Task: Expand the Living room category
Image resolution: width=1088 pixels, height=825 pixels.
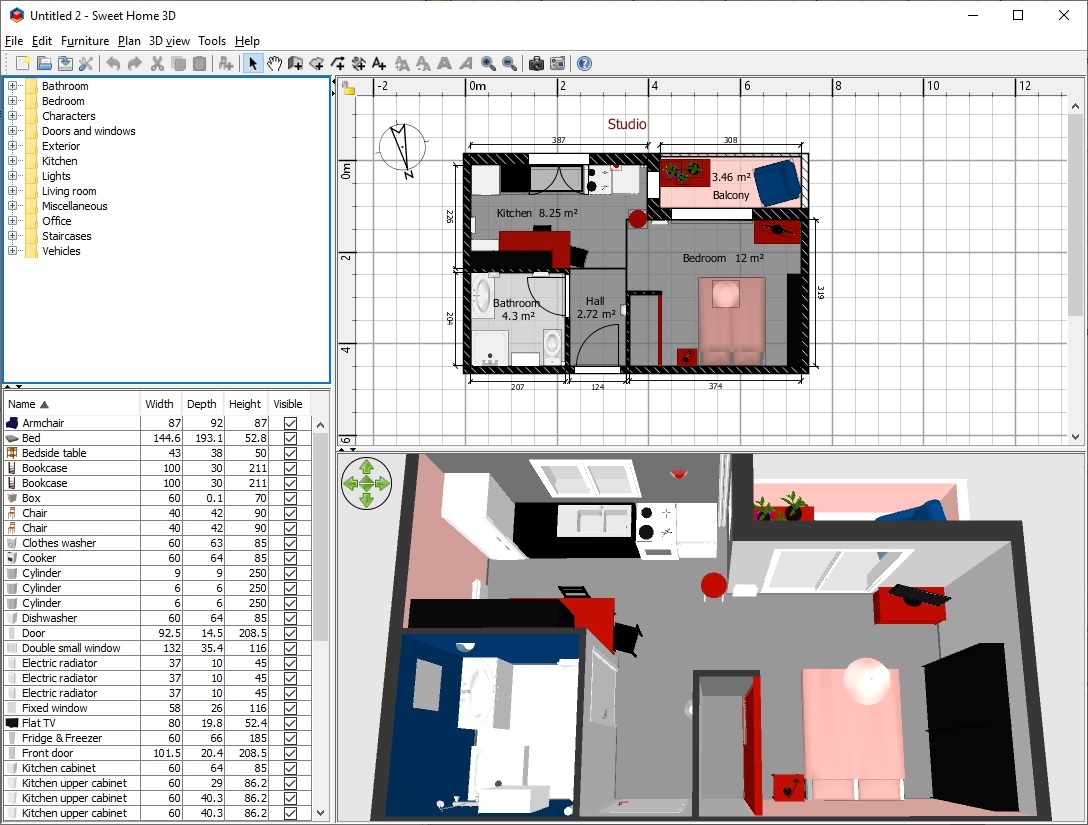Action: (12, 191)
